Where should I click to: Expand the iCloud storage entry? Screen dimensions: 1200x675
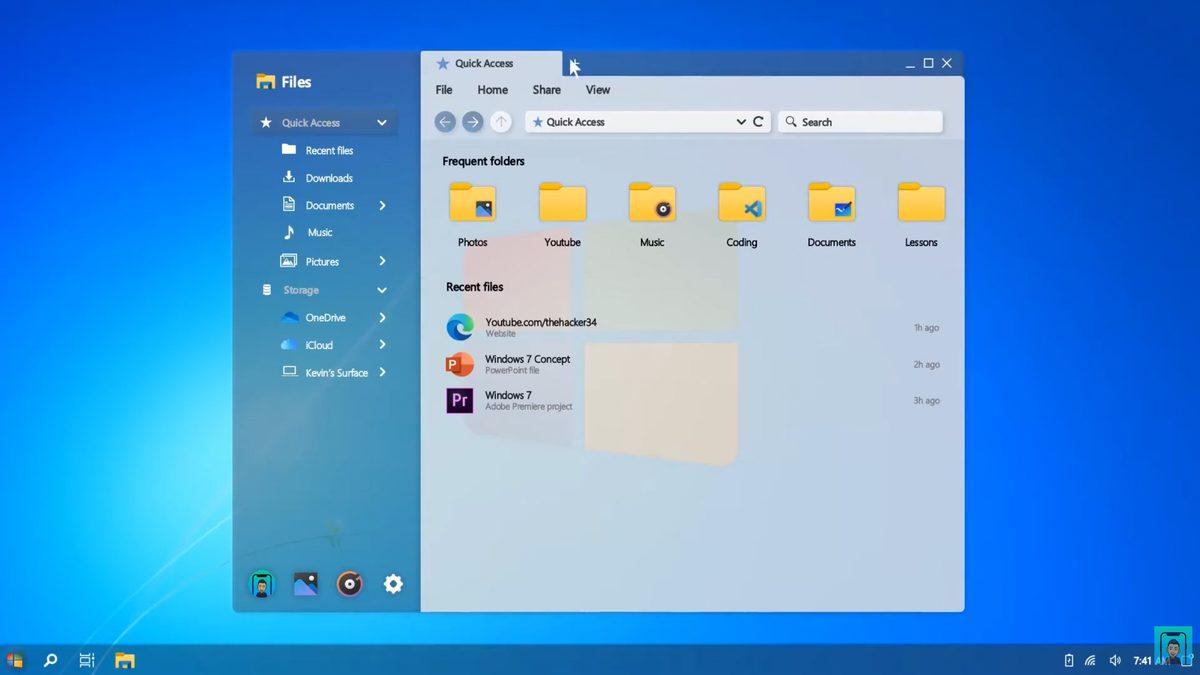380,345
